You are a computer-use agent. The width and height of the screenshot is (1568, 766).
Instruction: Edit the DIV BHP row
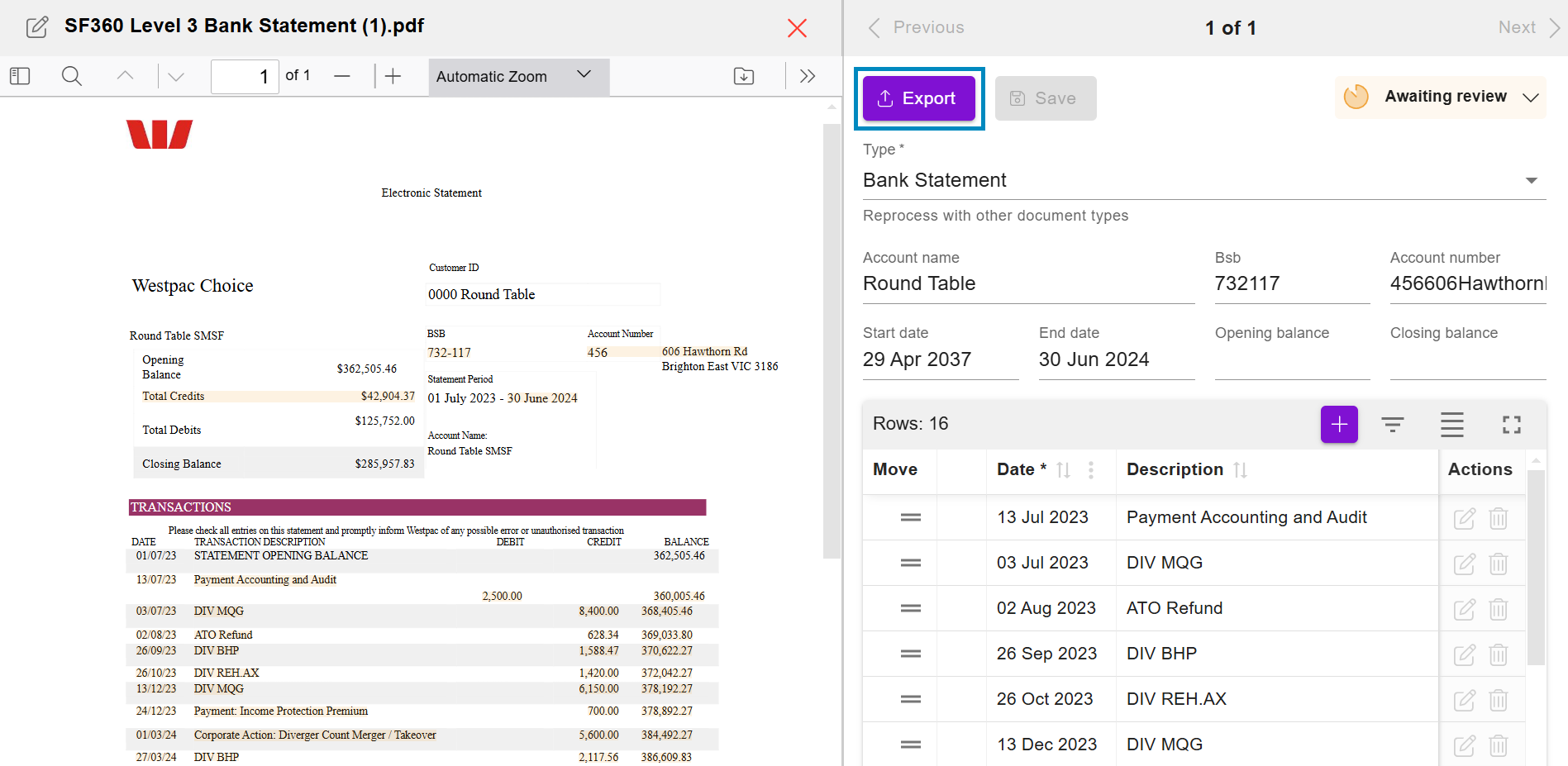coord(1465,654)
